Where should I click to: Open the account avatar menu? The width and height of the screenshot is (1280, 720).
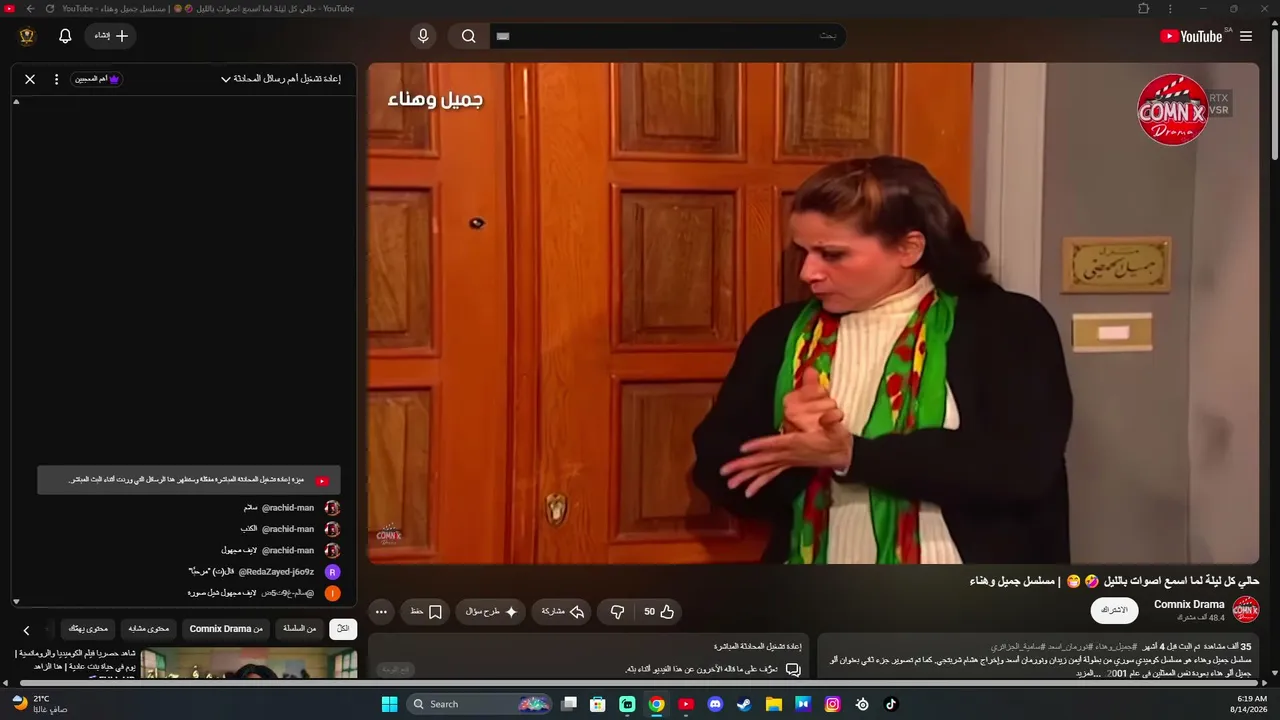point(27,36)
